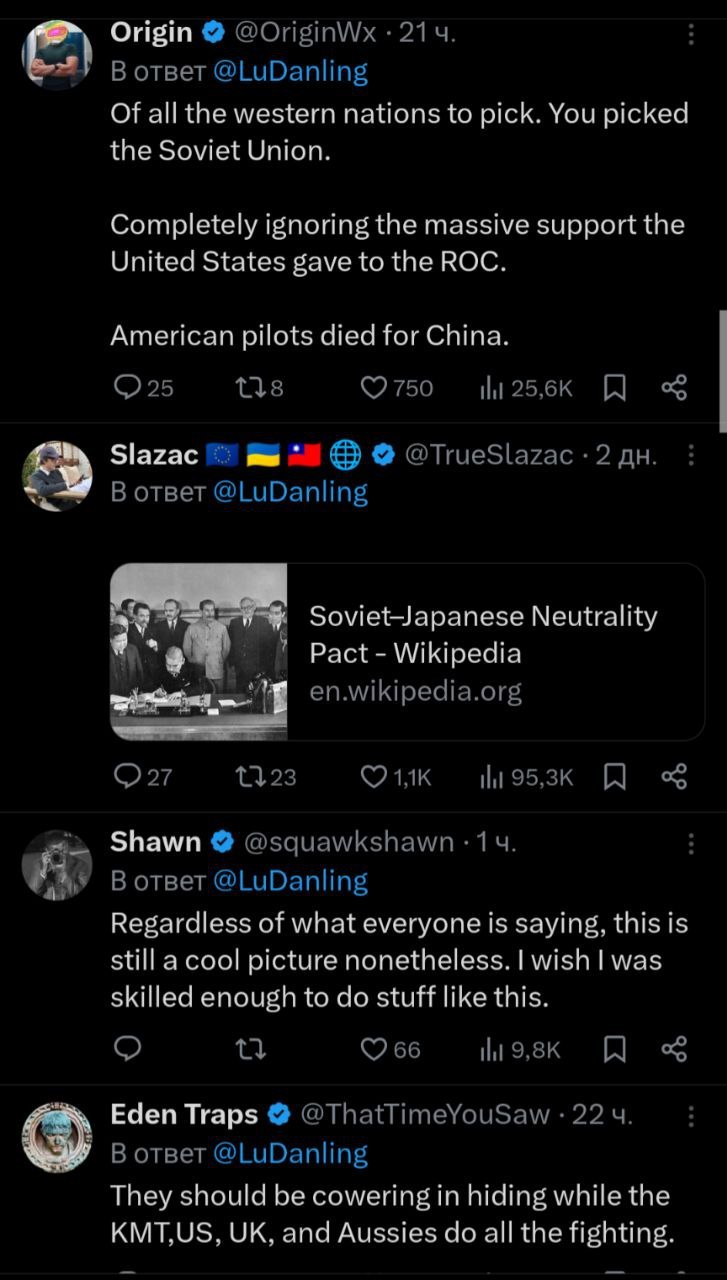Share Origin's tweet
Viewport: 727px width, 1280px height.
point(675,388)
